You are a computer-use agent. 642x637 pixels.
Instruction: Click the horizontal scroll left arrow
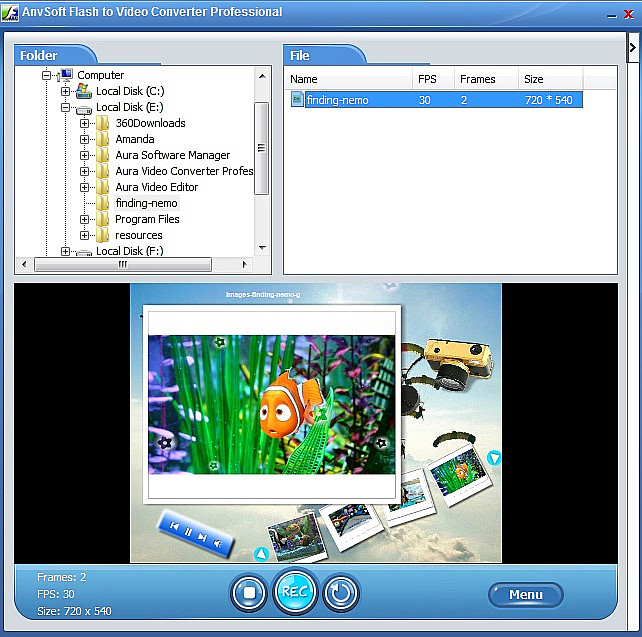click(x=24, y=264)
